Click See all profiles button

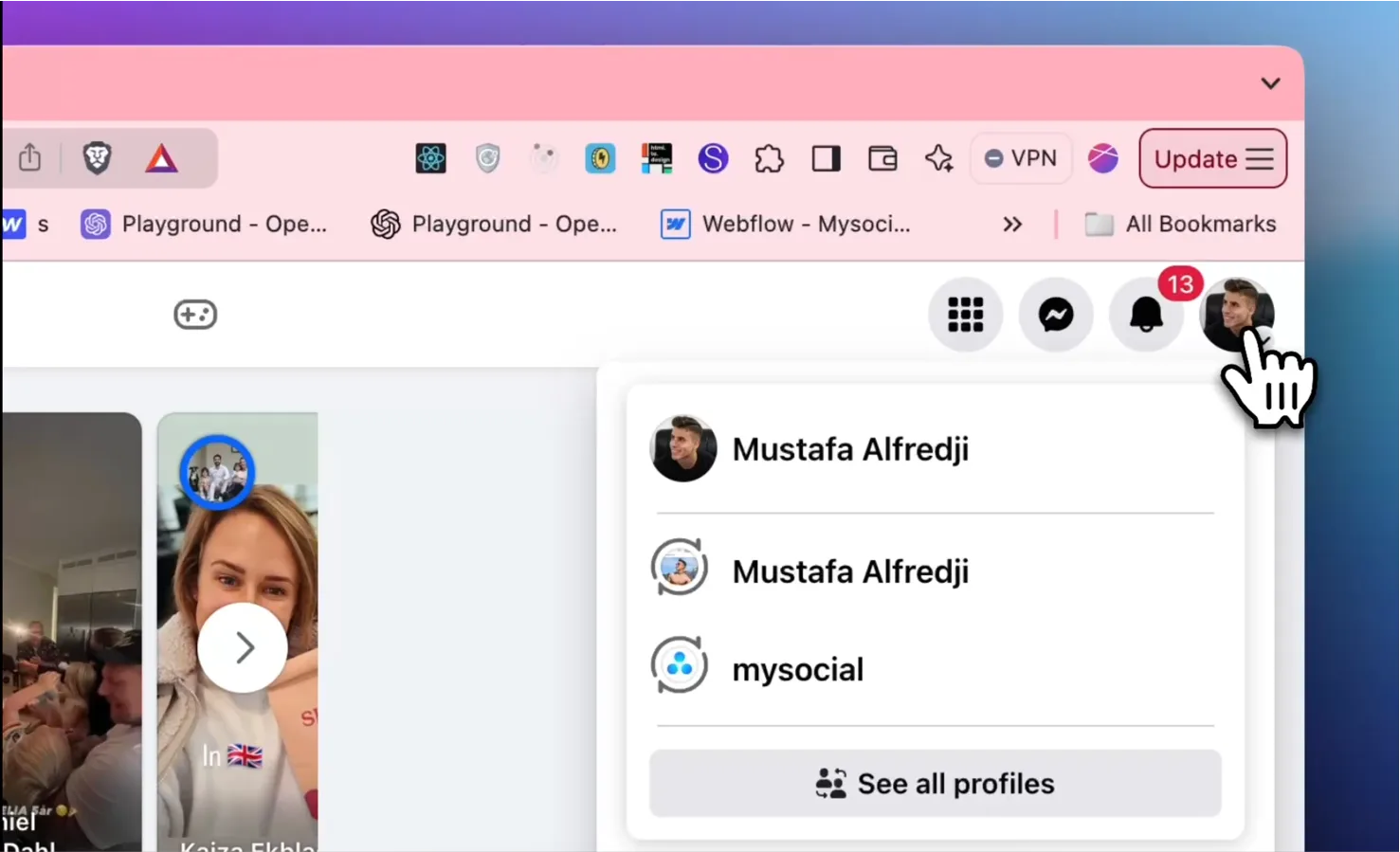click(x=935, y=784)
